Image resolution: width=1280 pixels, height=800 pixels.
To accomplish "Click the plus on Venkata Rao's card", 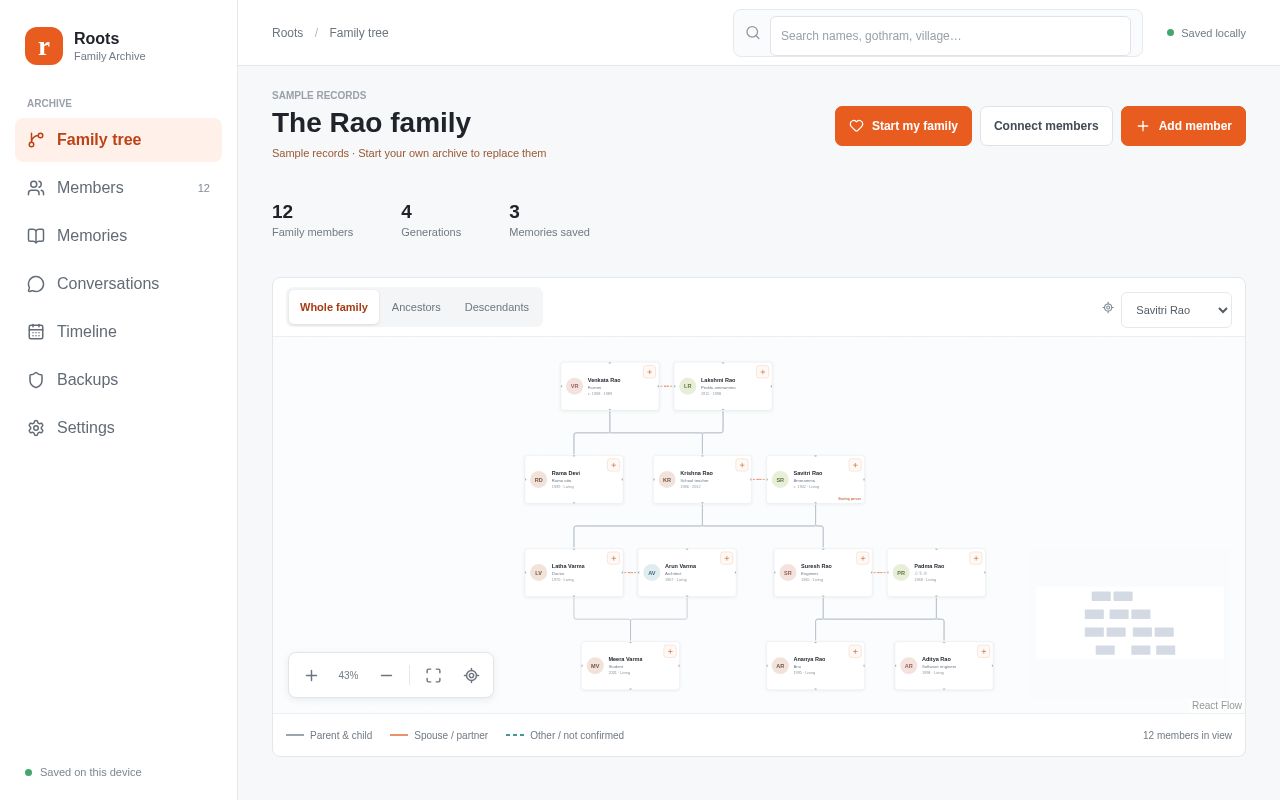I will pos(649,372).
